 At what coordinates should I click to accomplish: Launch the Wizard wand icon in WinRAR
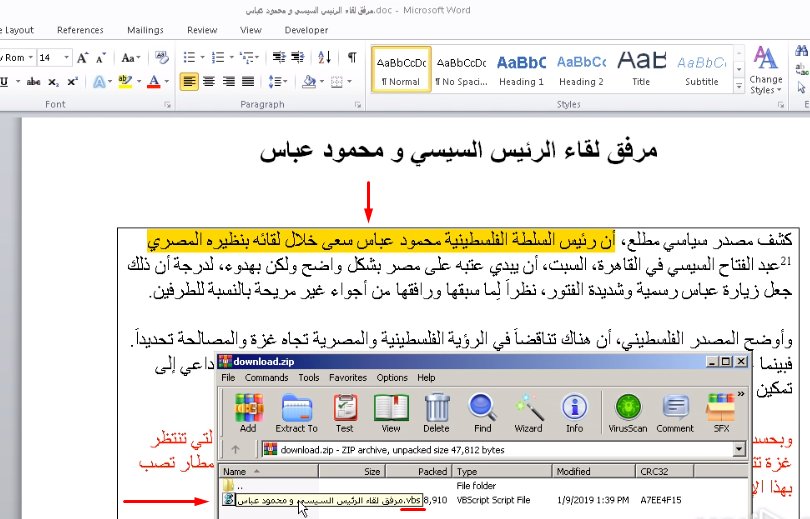tap(528, 413)
